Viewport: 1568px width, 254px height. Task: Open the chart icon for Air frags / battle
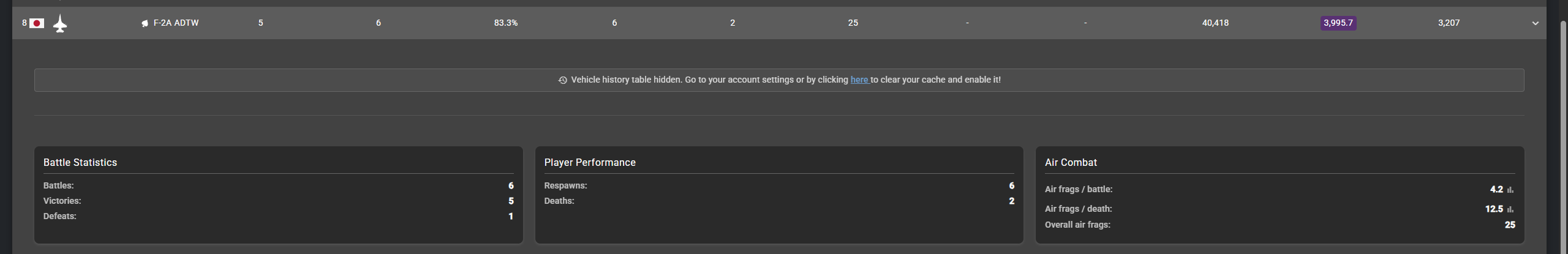click(1510, 190)
